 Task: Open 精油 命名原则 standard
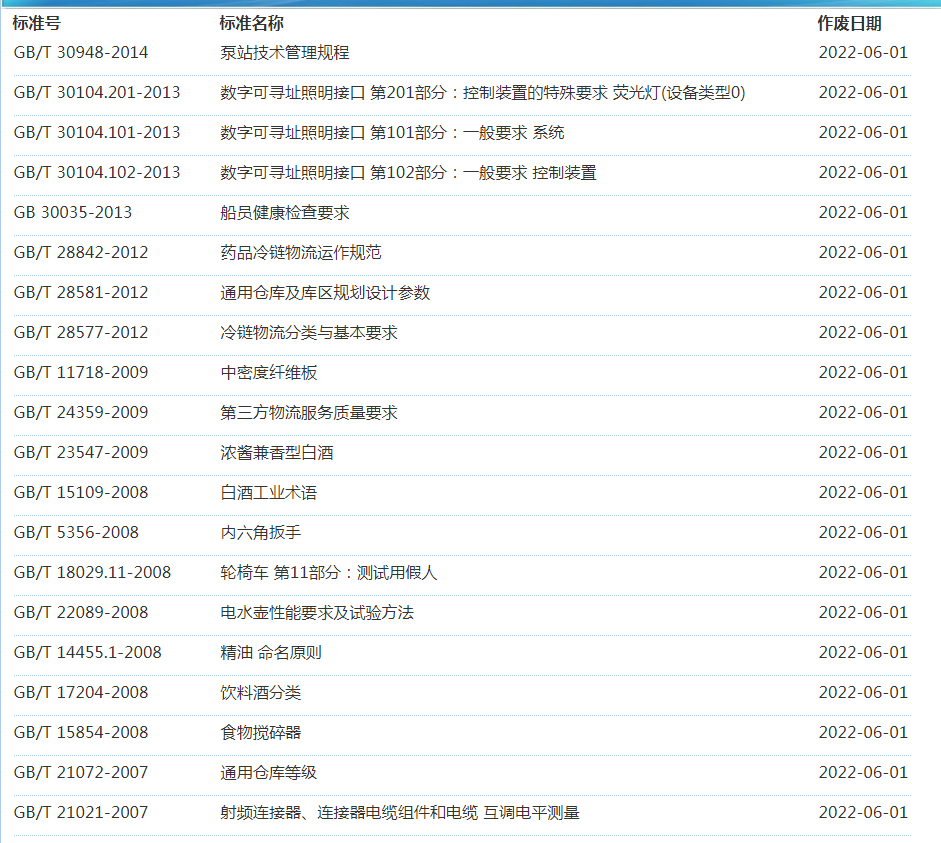[271, 653]
